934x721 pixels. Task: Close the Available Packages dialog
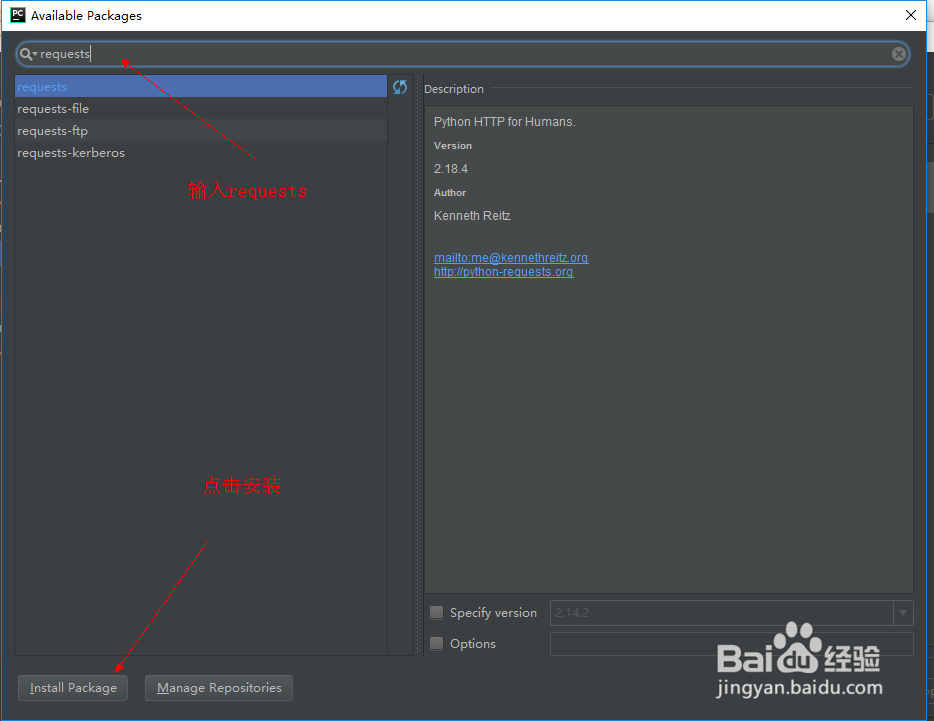pos(911,15)
